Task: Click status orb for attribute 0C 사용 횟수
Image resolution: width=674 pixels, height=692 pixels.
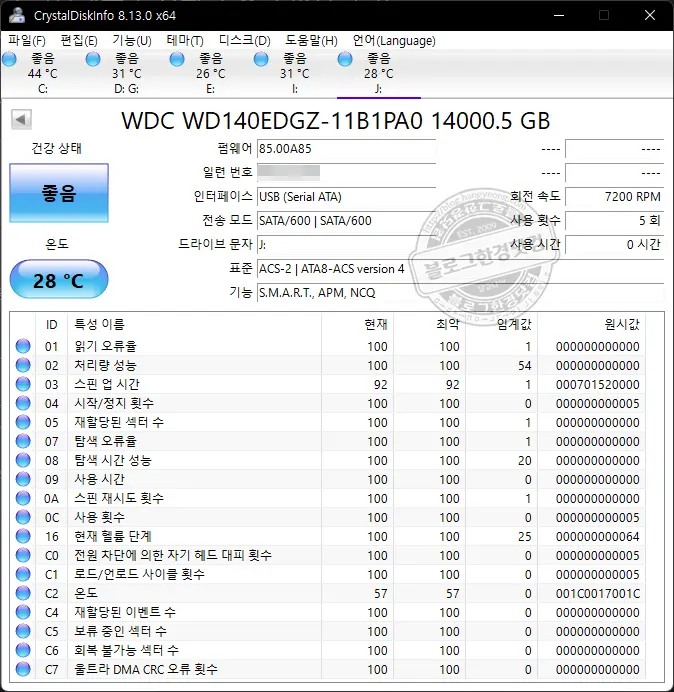Action: tap(23, 517)
